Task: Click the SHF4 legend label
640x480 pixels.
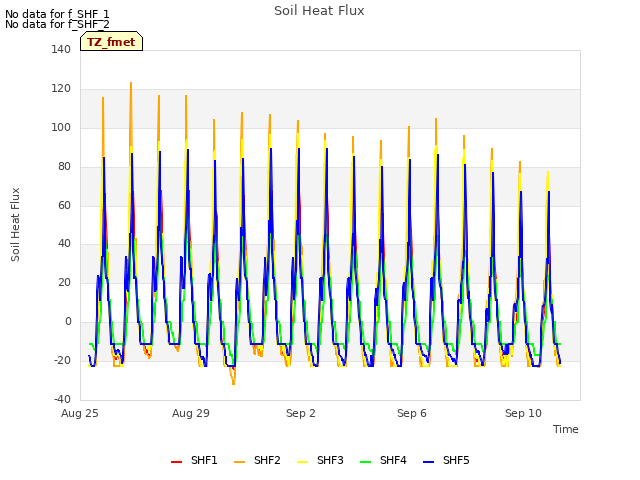Action: (393, 460)
